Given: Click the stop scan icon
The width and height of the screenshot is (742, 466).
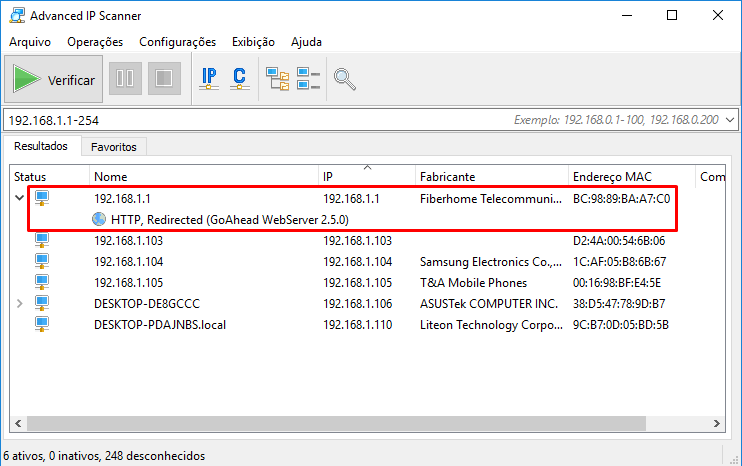Looking at the screenshot, I should (164, 78).
